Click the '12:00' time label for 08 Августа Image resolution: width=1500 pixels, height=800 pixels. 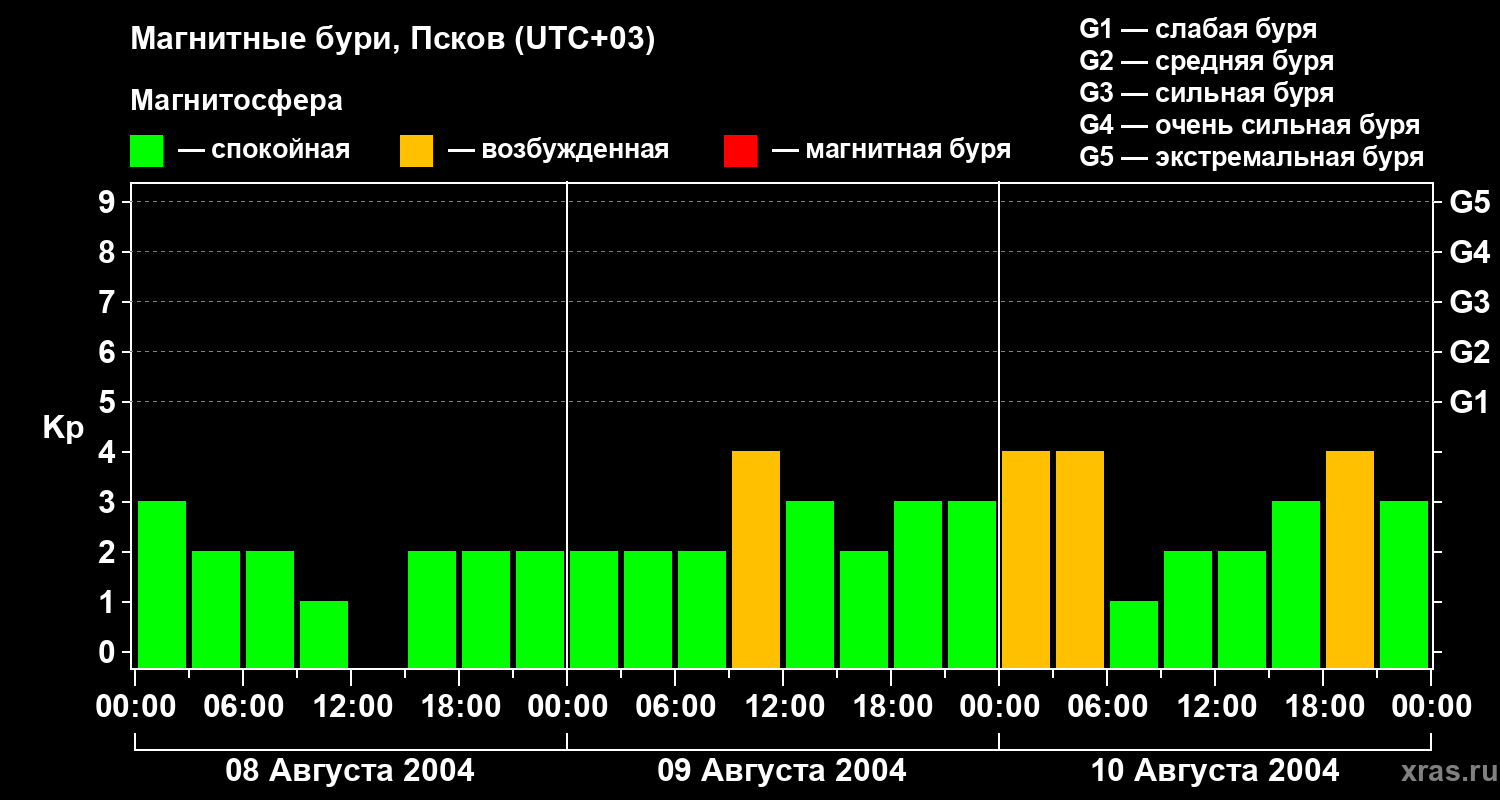(351, 706)
